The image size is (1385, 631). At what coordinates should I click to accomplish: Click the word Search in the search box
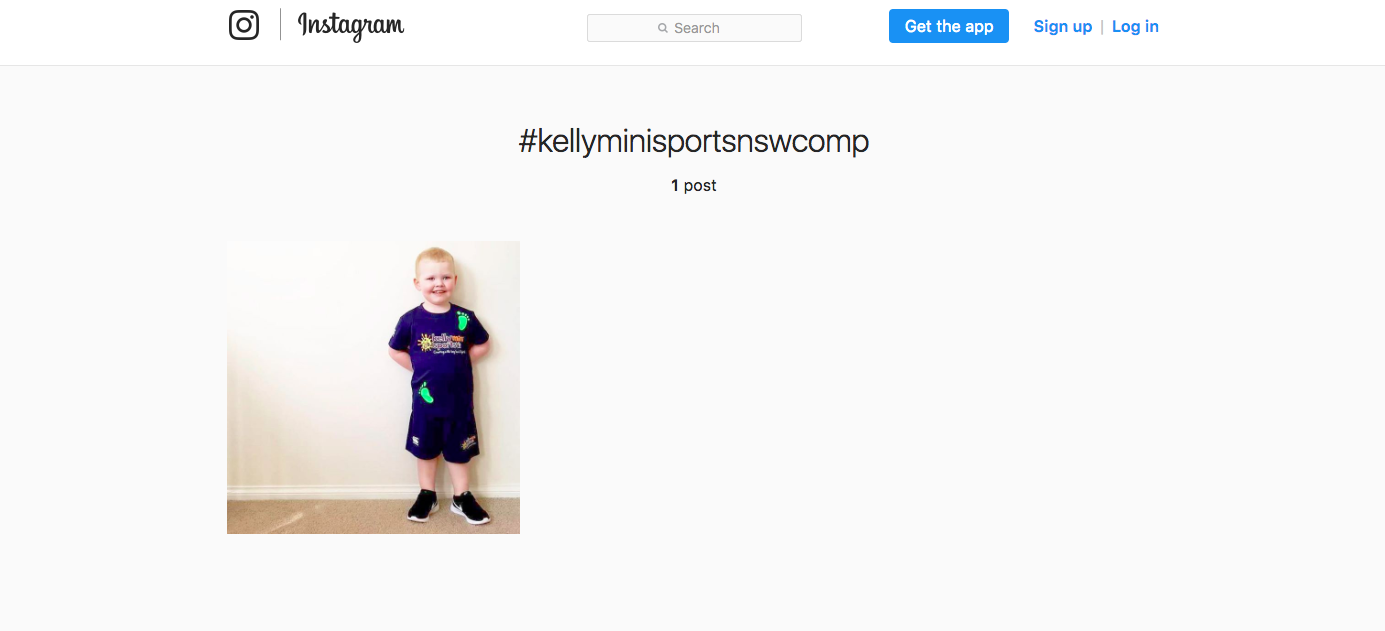click(x=697, y=28)
